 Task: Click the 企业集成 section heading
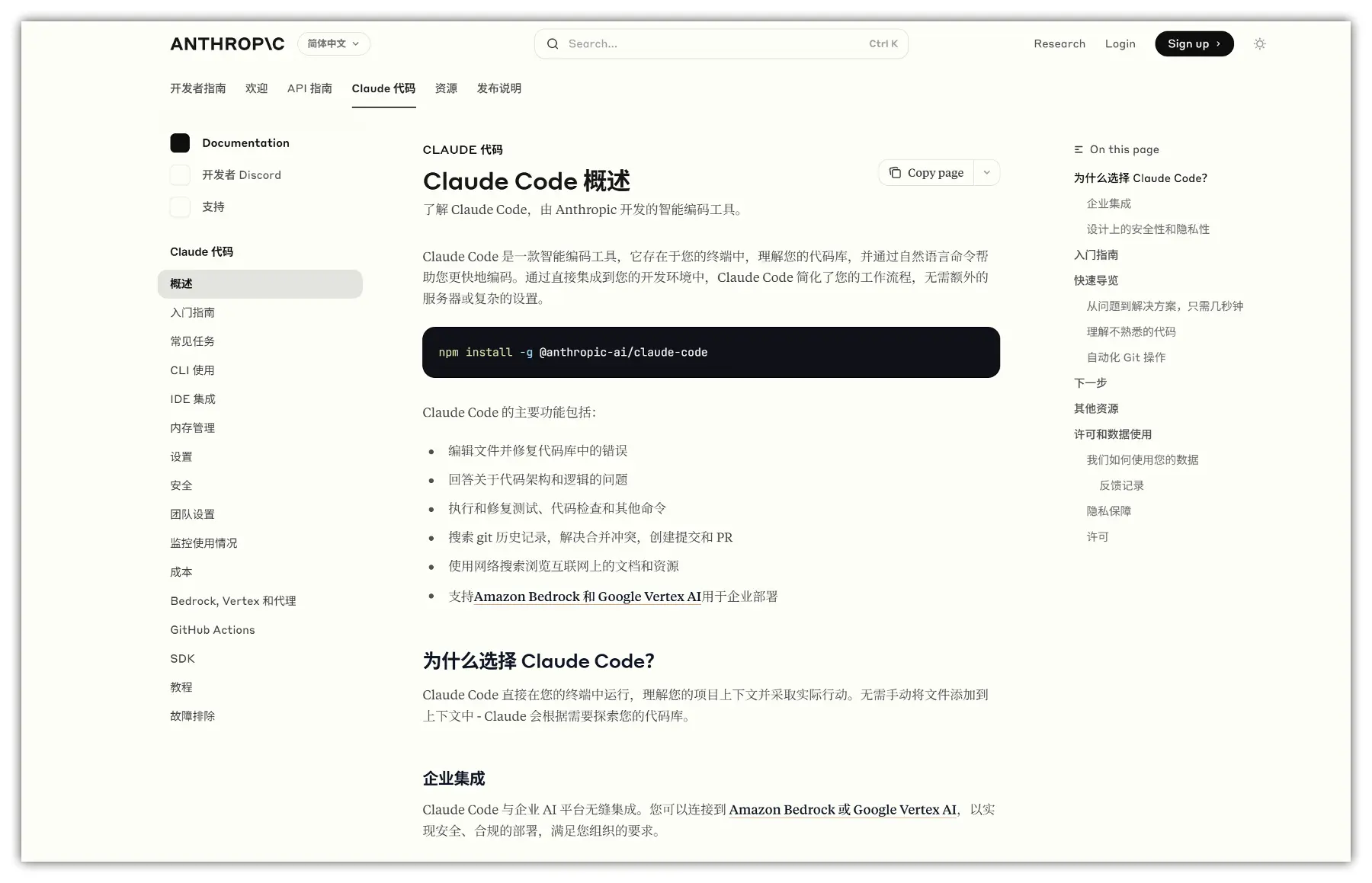[454, 779]
